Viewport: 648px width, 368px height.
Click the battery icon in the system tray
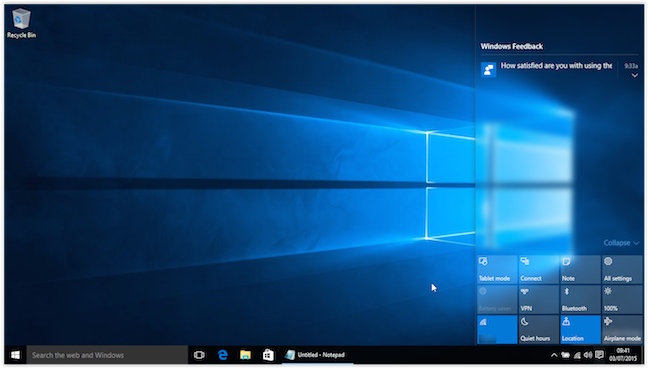[565, 355]
